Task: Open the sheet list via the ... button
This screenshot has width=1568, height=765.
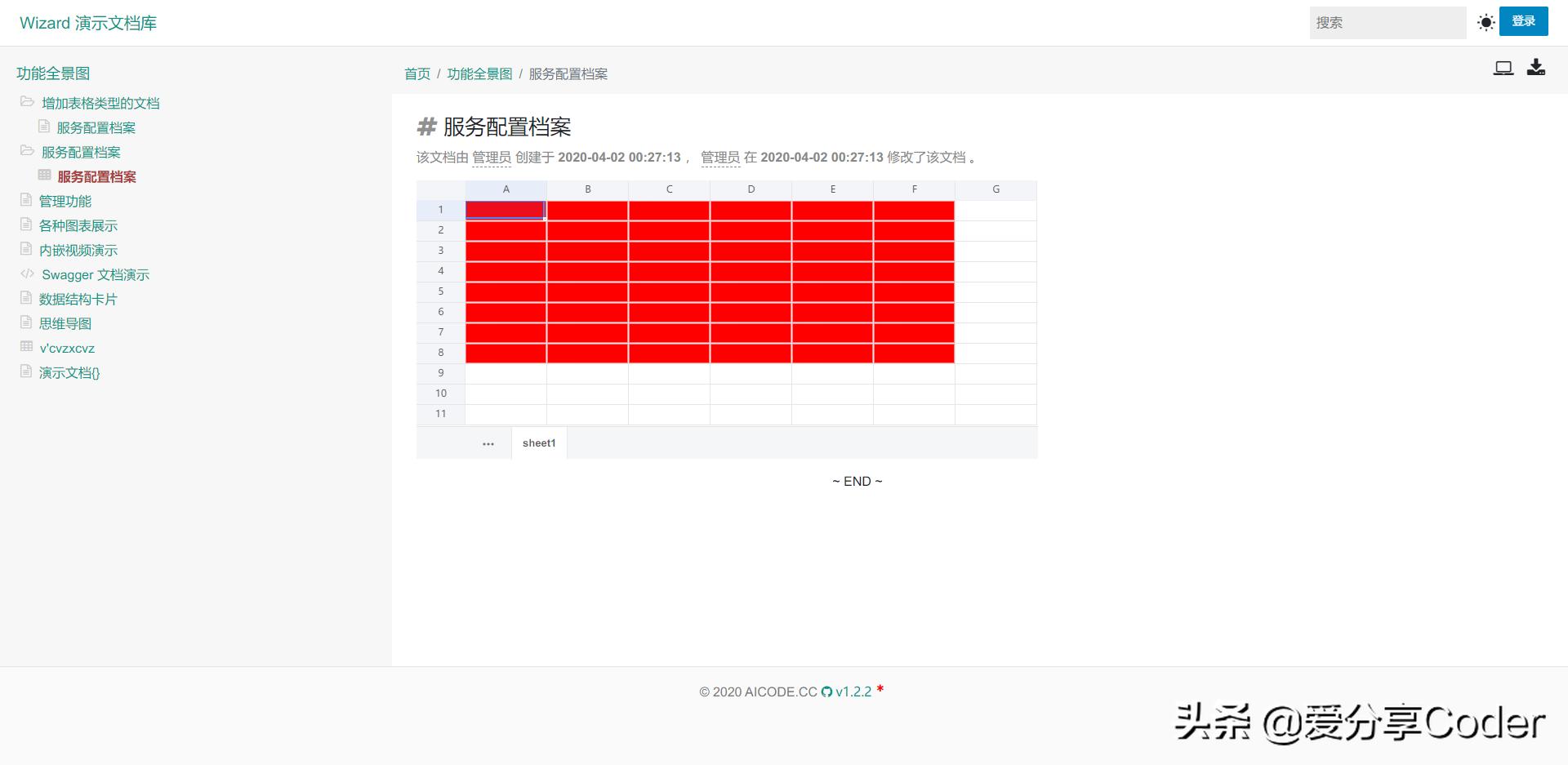Action: (488, 443)
